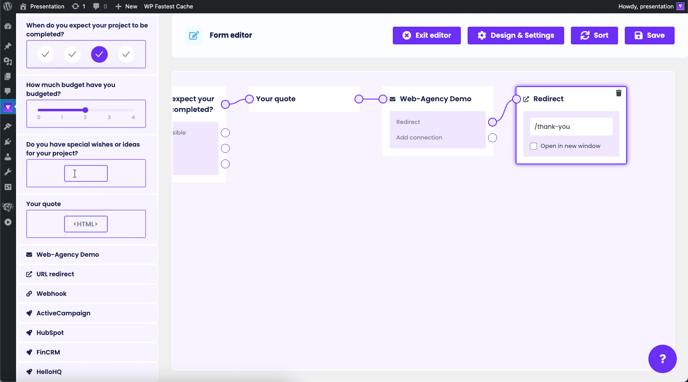688x382 pixels.
Task: Click the Redirect node's input connector
Action: (516, 99)
